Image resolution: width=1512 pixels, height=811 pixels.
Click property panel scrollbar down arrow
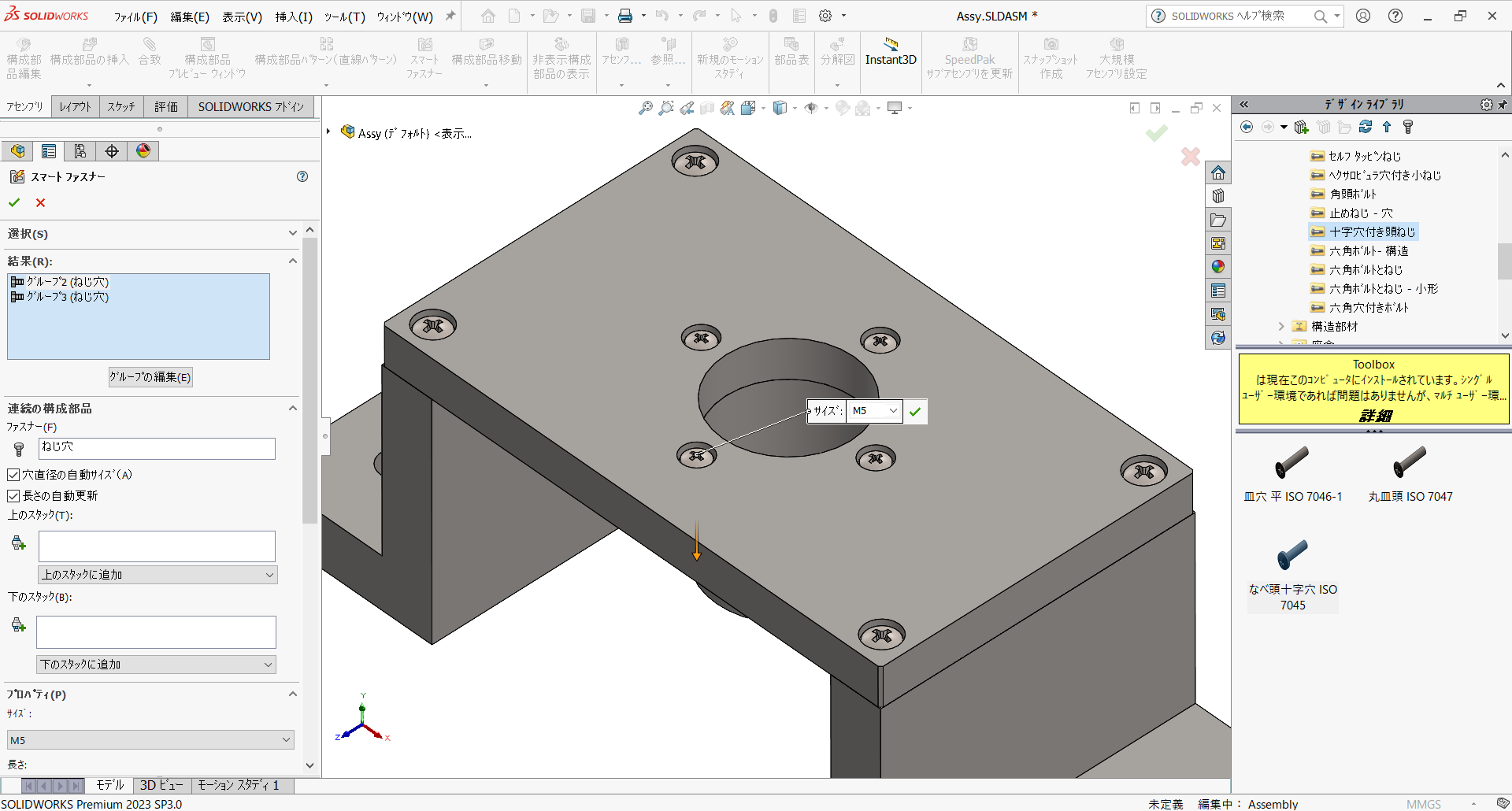click(x=309, y=765)
